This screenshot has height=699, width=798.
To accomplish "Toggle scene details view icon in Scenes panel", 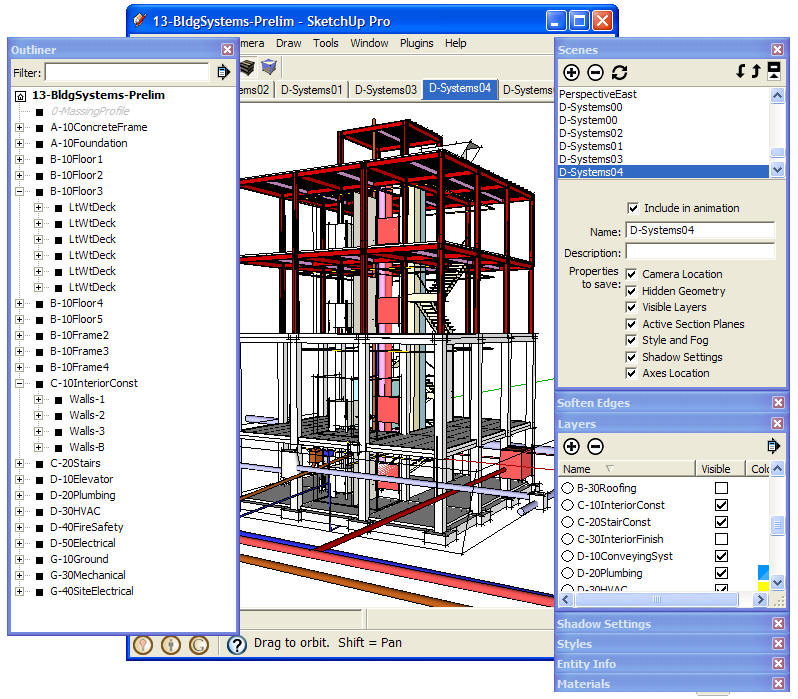I will coord(774,71).
